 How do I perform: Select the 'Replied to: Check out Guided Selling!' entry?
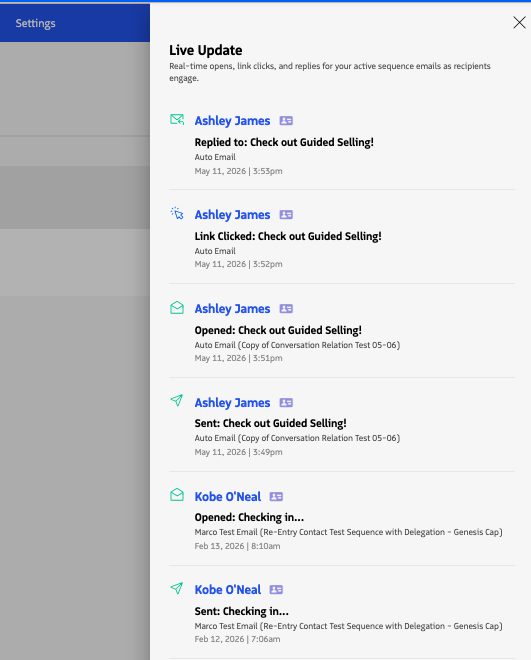coord(284,142)
